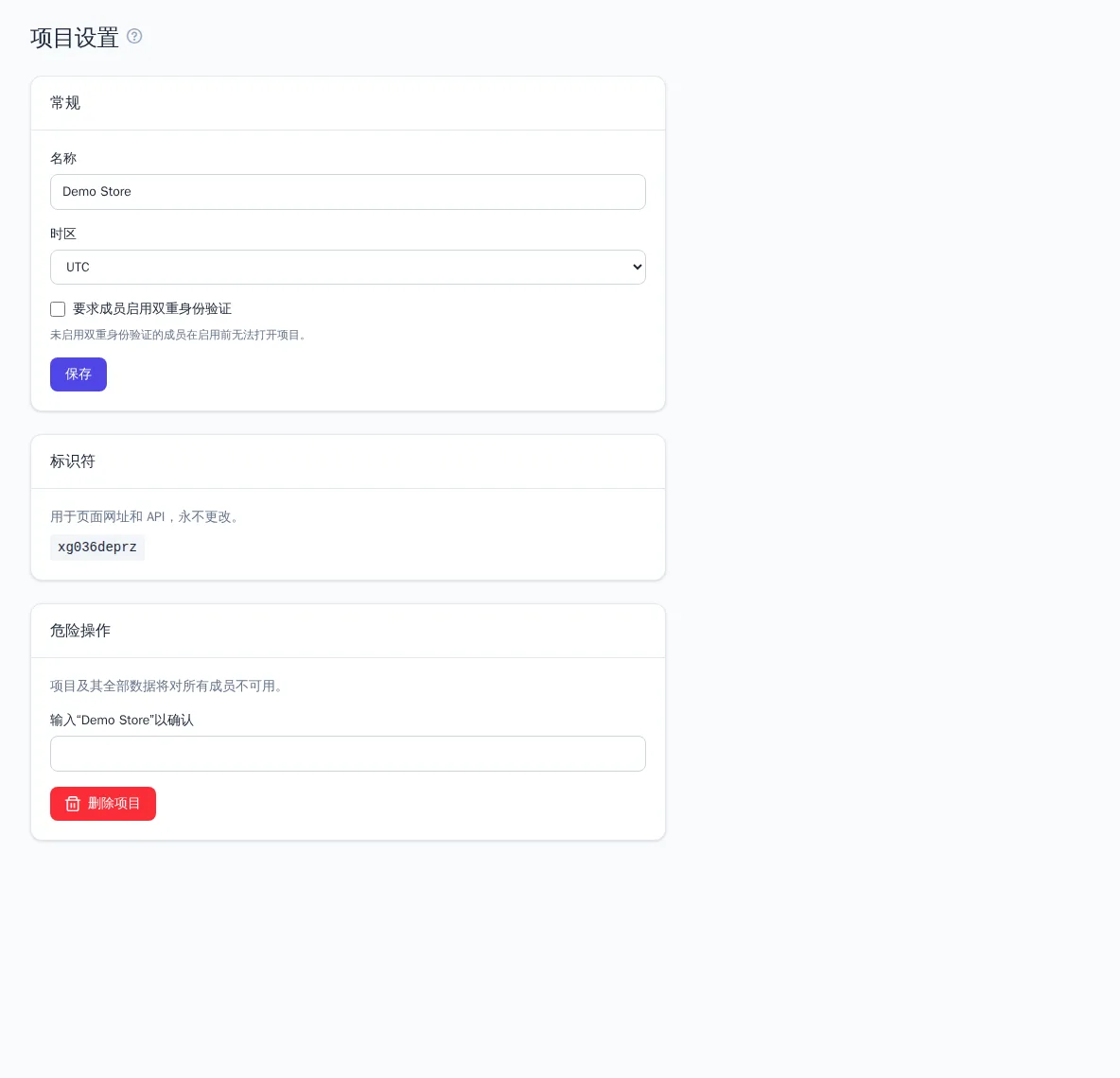Screen dimensions: 1120x1078
Task: Click the delete confirmation input field
Action: [348, 754]
